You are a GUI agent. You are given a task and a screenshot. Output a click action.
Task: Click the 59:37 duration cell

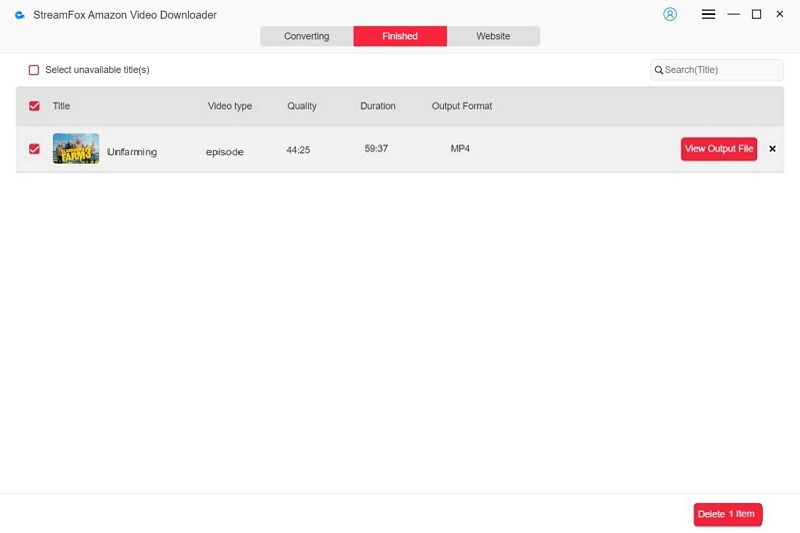click(x=376, y=148)
